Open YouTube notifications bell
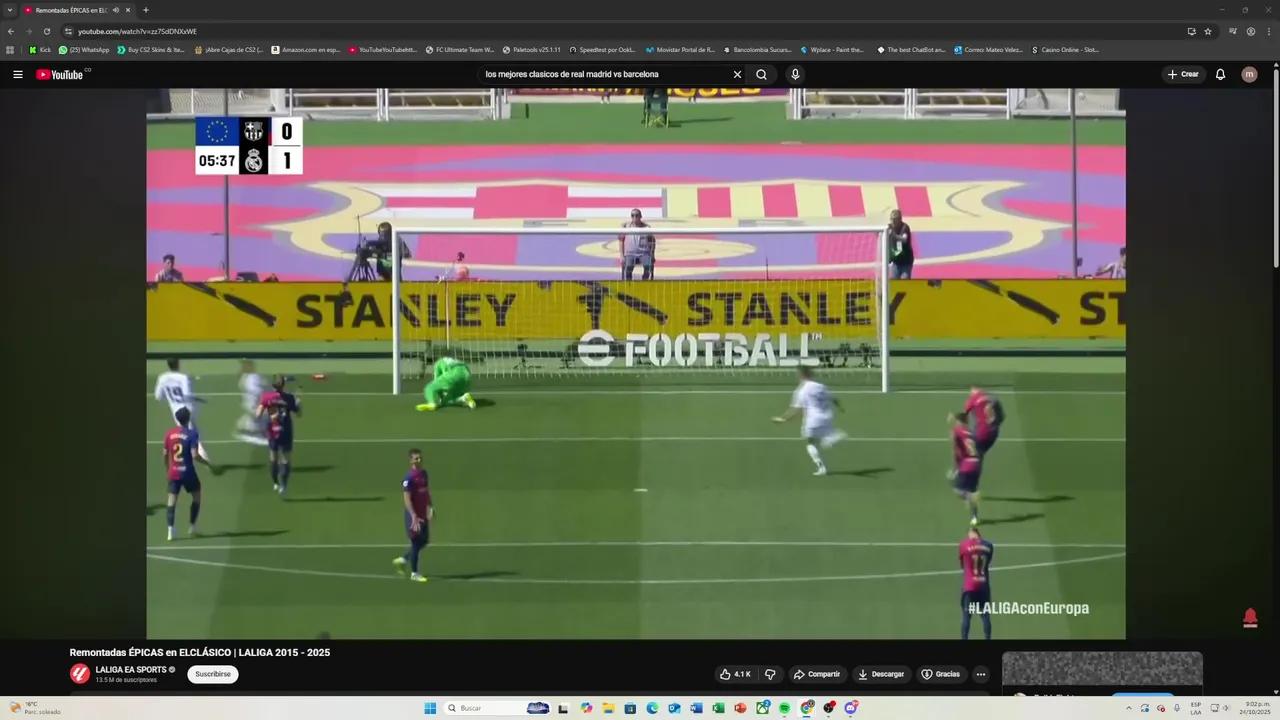1280x720 pixels. [x=1220, y=74]
